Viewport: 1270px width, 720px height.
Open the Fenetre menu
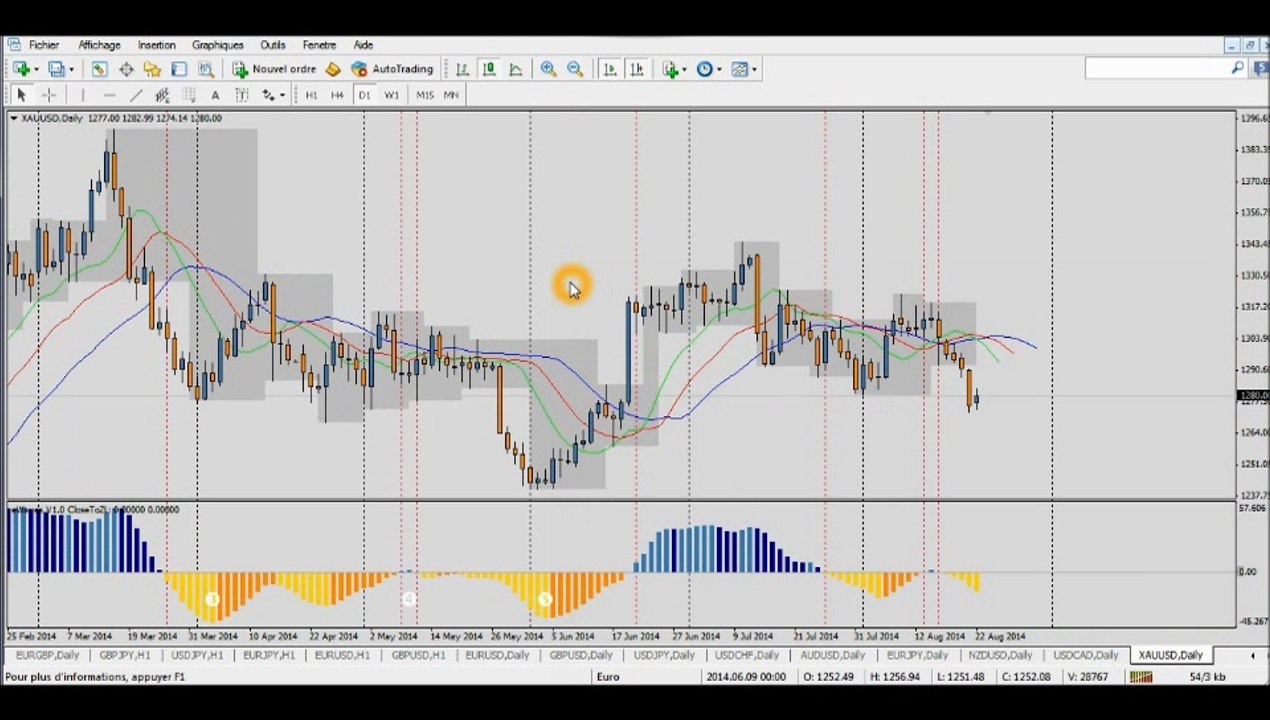(319, 45)
